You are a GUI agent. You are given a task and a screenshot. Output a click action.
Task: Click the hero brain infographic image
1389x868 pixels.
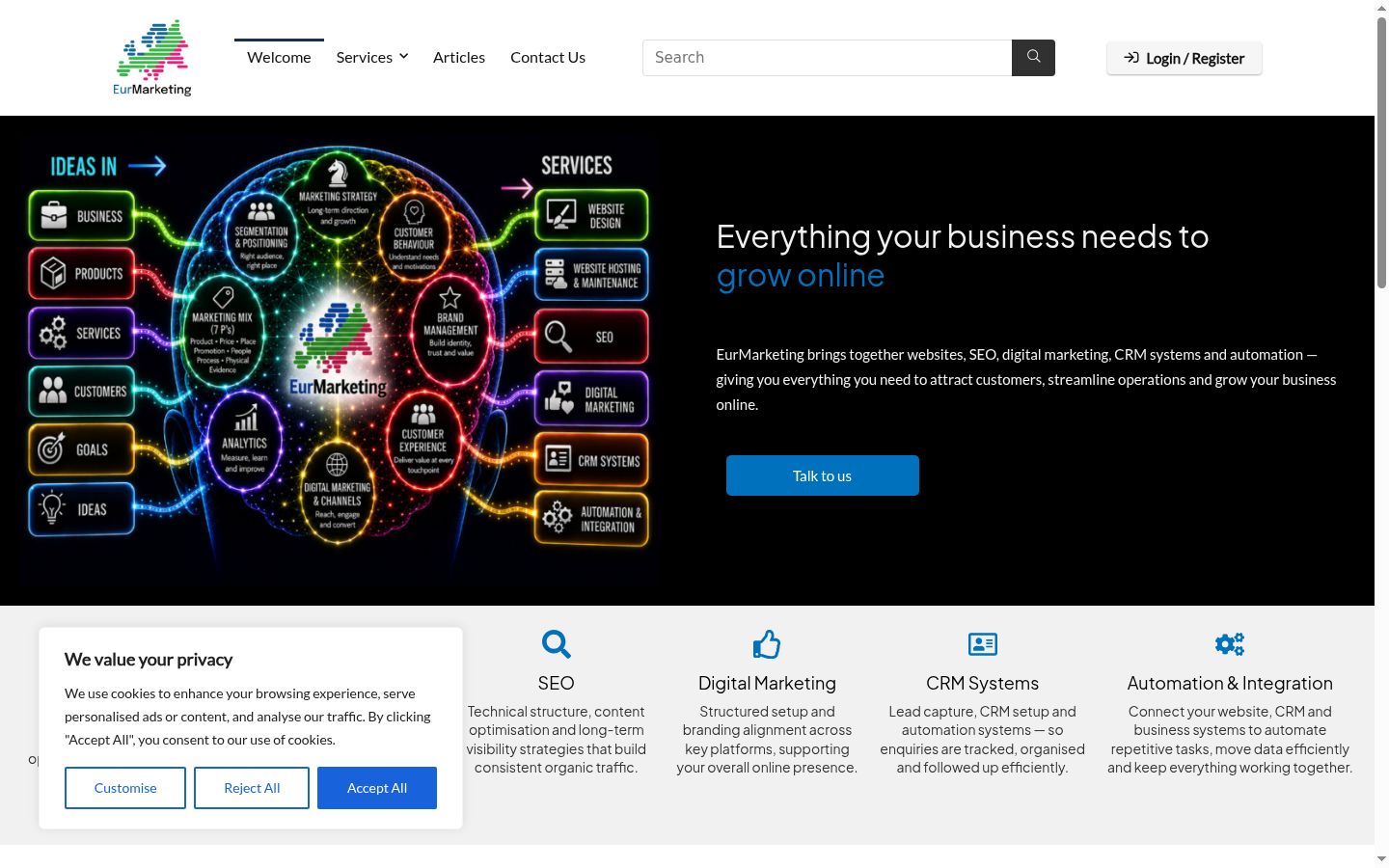point(338,361)
